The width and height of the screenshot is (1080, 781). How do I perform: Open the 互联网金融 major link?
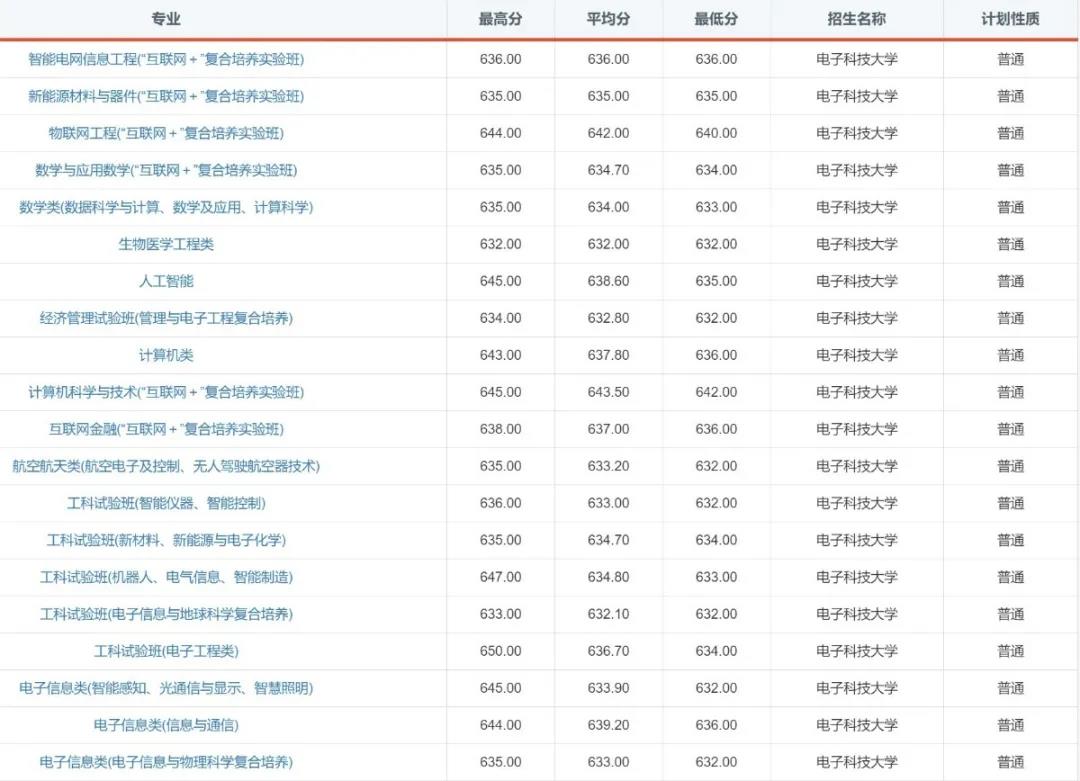click(x=165, y=429)
